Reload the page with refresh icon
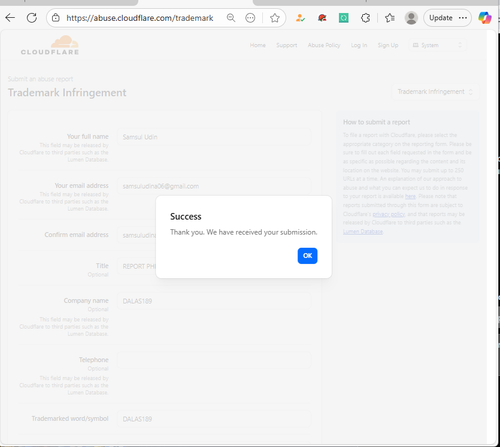The image size is (500, 447). click(32, 18)
